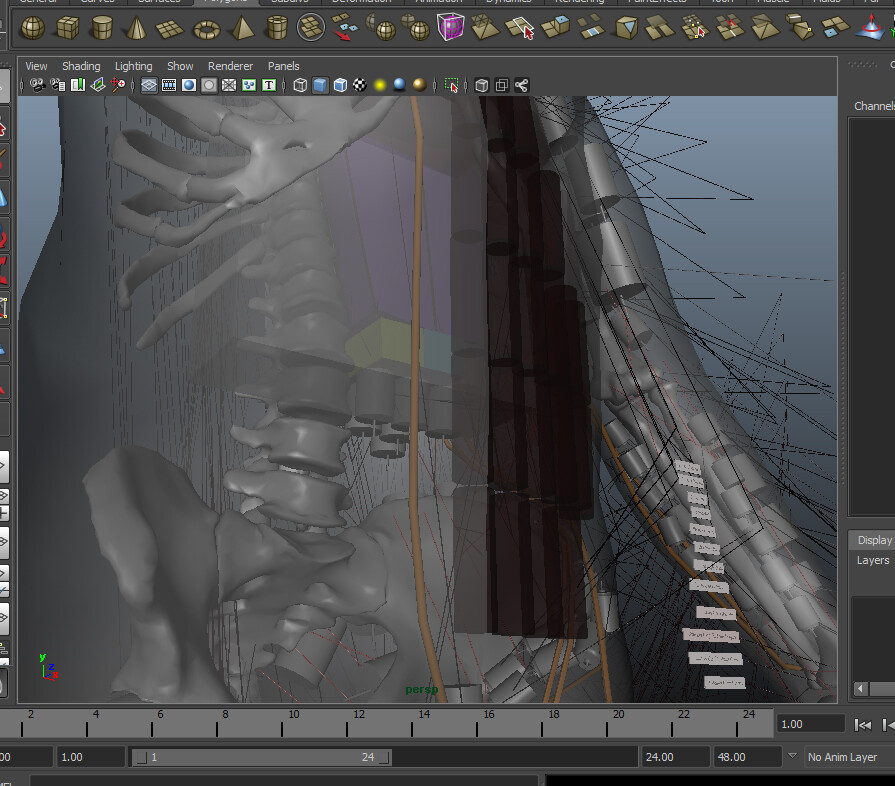Select the purple Extrude tool icon
The height and width of the screenshot is (786, 895).
coord(450,27)
